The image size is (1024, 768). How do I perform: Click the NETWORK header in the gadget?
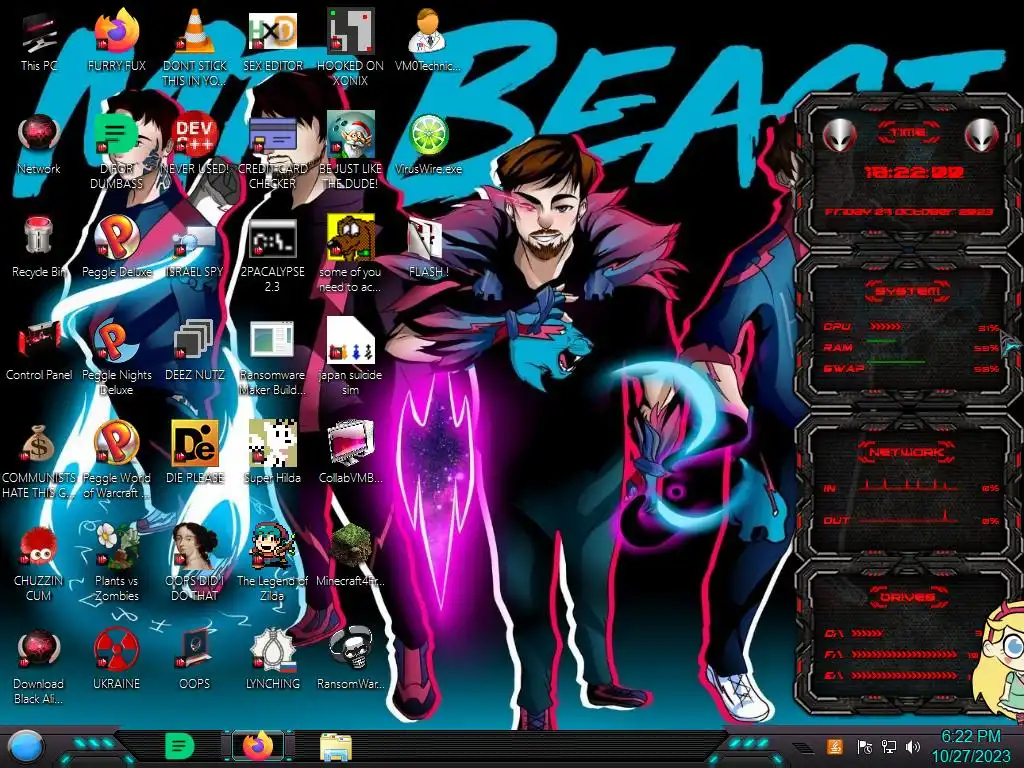(x=907, y=451)
